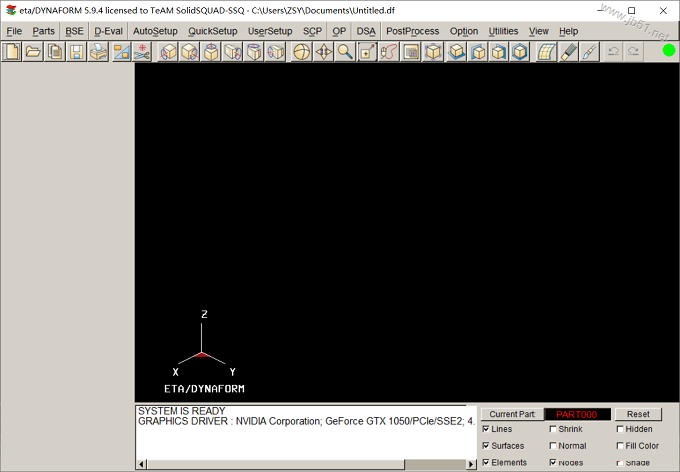Click the Open folder toolbar icon
The width and height of the screenshot is (680, 472).
[x=33, y=52]
